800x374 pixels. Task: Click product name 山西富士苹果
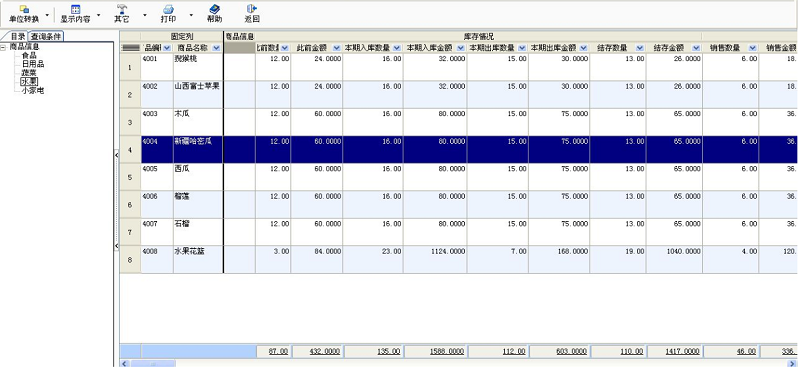point(197,87)
